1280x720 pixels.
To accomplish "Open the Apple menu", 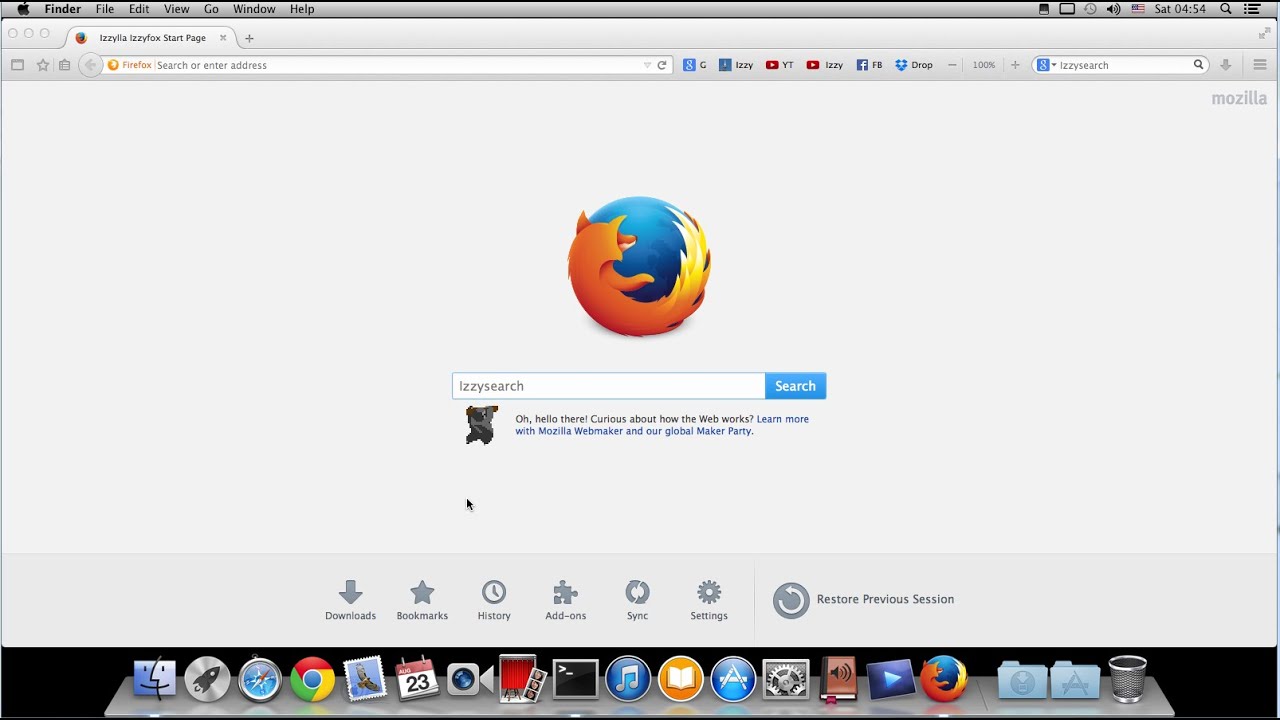I will (x=23, y=9).
